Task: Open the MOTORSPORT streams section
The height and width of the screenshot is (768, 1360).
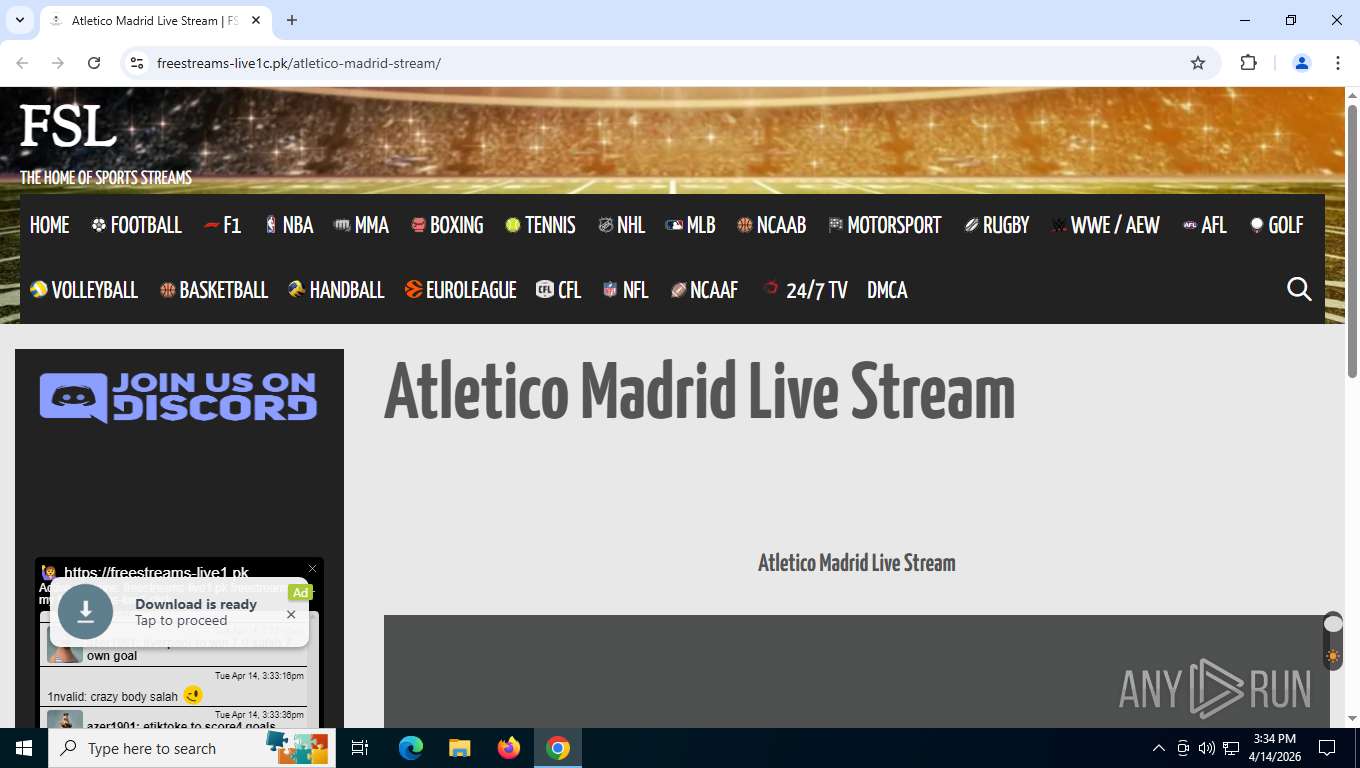Action: pos(885,225)
